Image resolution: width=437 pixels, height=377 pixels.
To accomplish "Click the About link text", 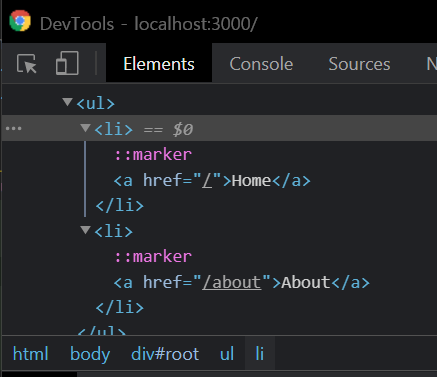I will click(306, 283).
